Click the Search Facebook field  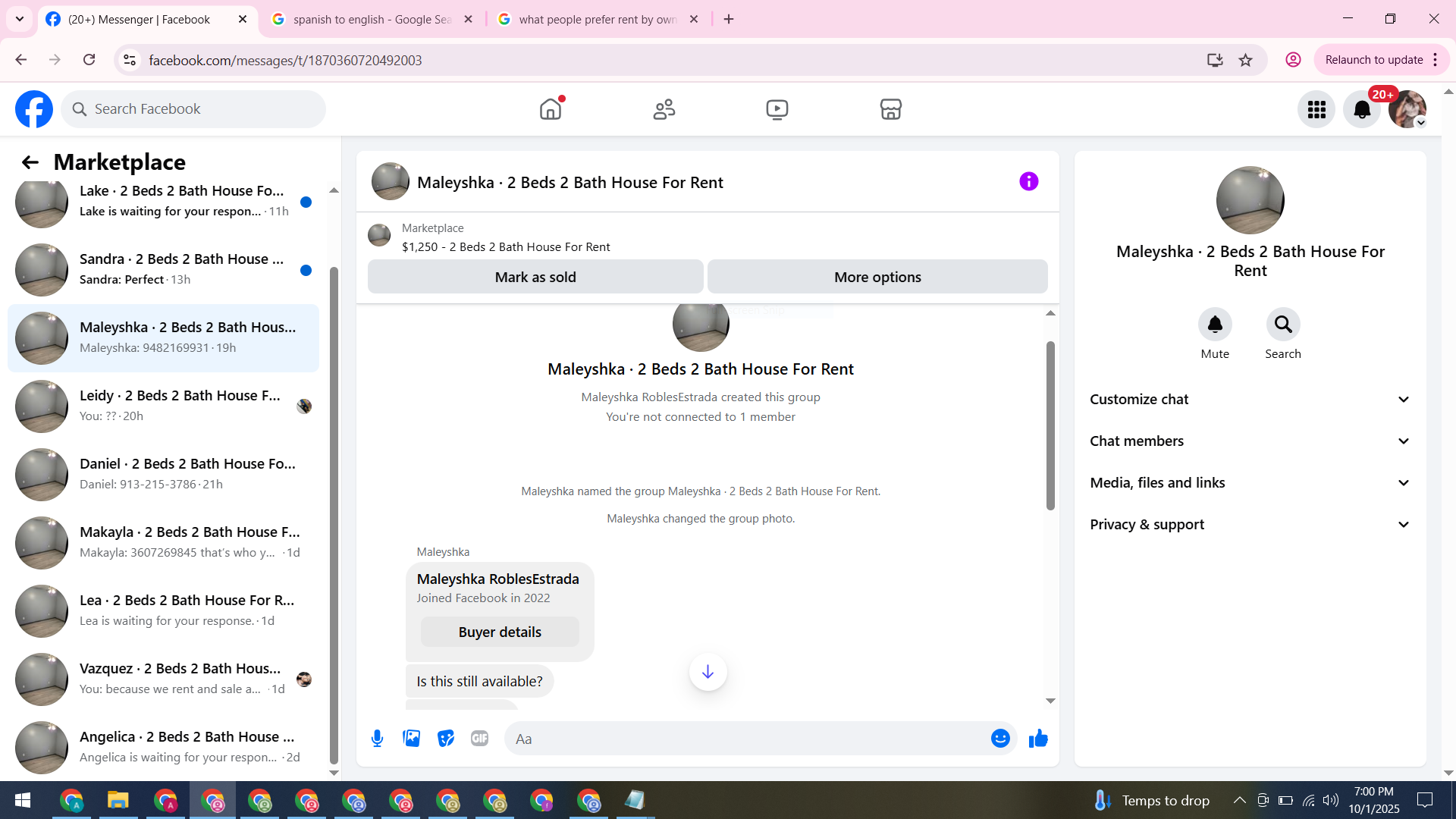[x=193, y=109]
